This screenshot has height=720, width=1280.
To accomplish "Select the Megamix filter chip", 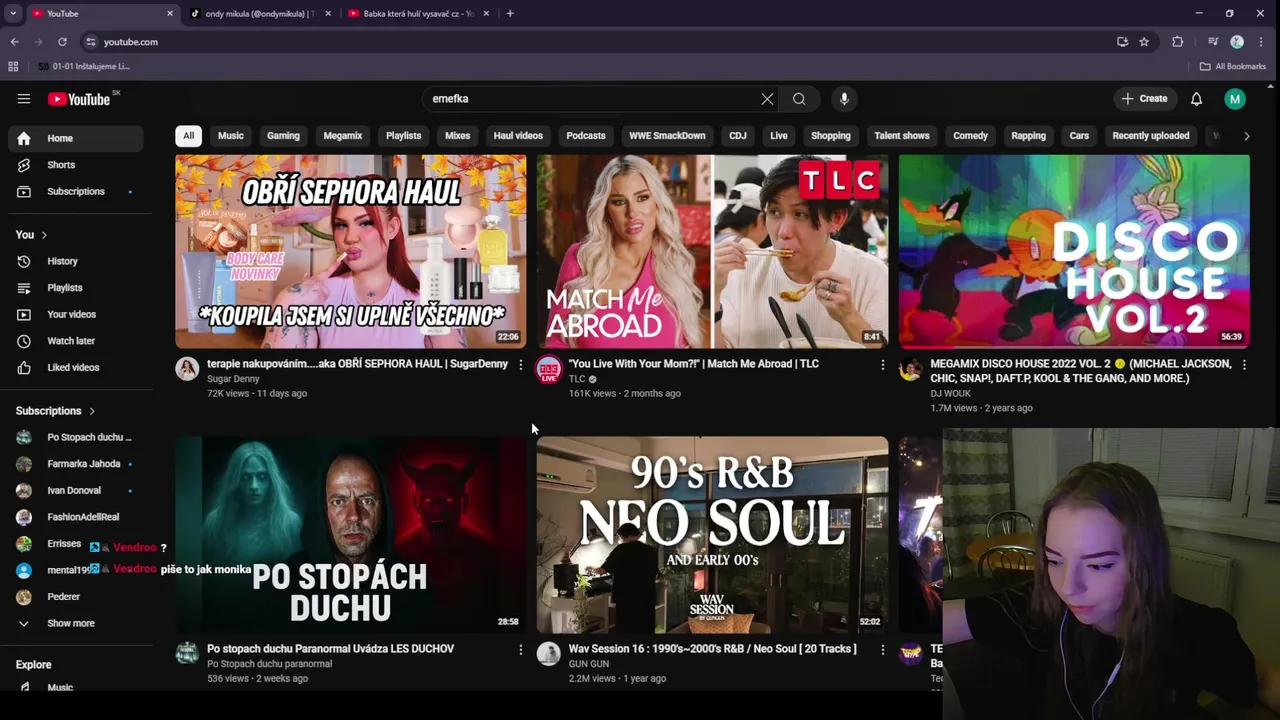I will tap(343, 136).
